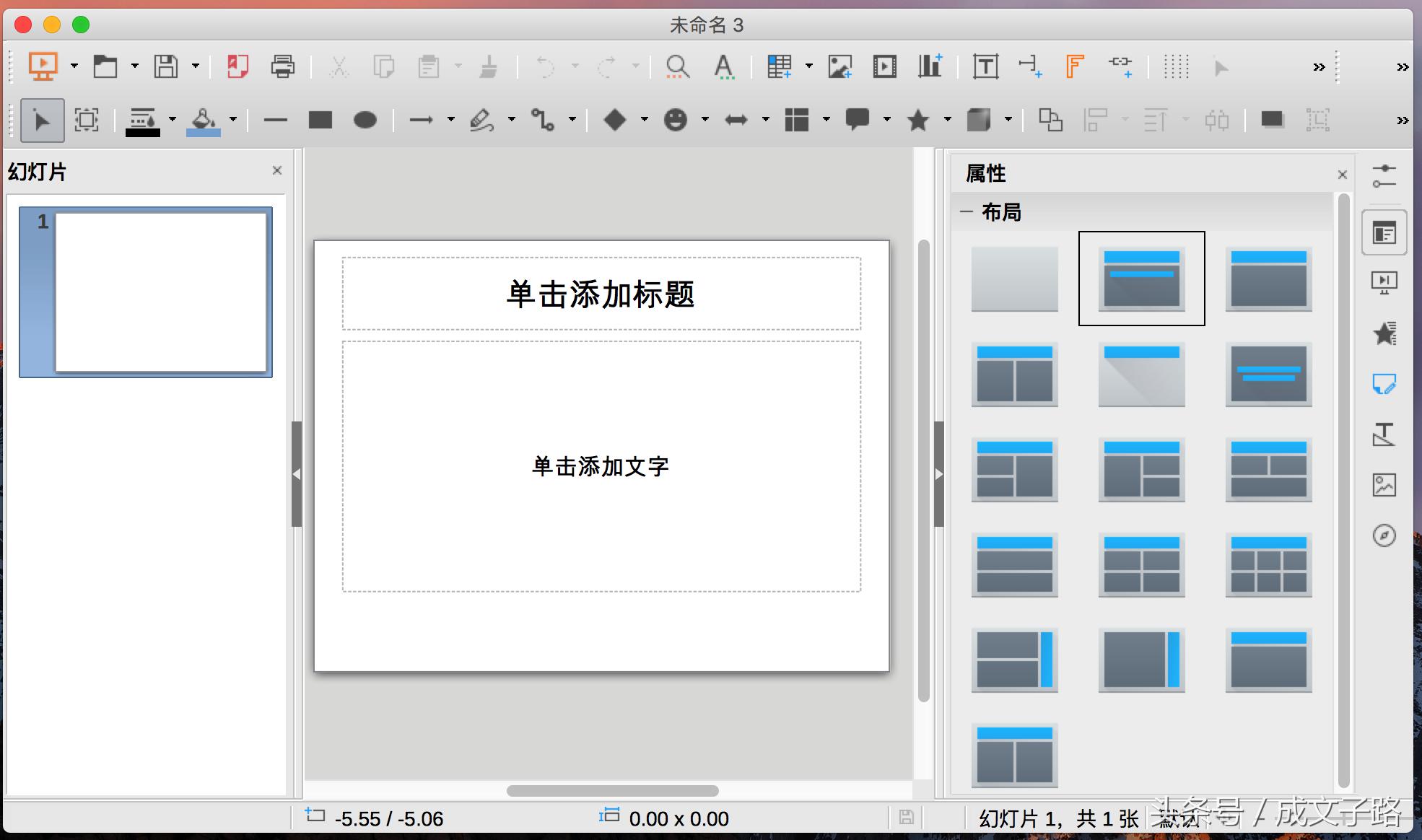Open the fill color dropdown arrow
Viewport: 1422px width, 840px height.
click(x=232, y=119)
